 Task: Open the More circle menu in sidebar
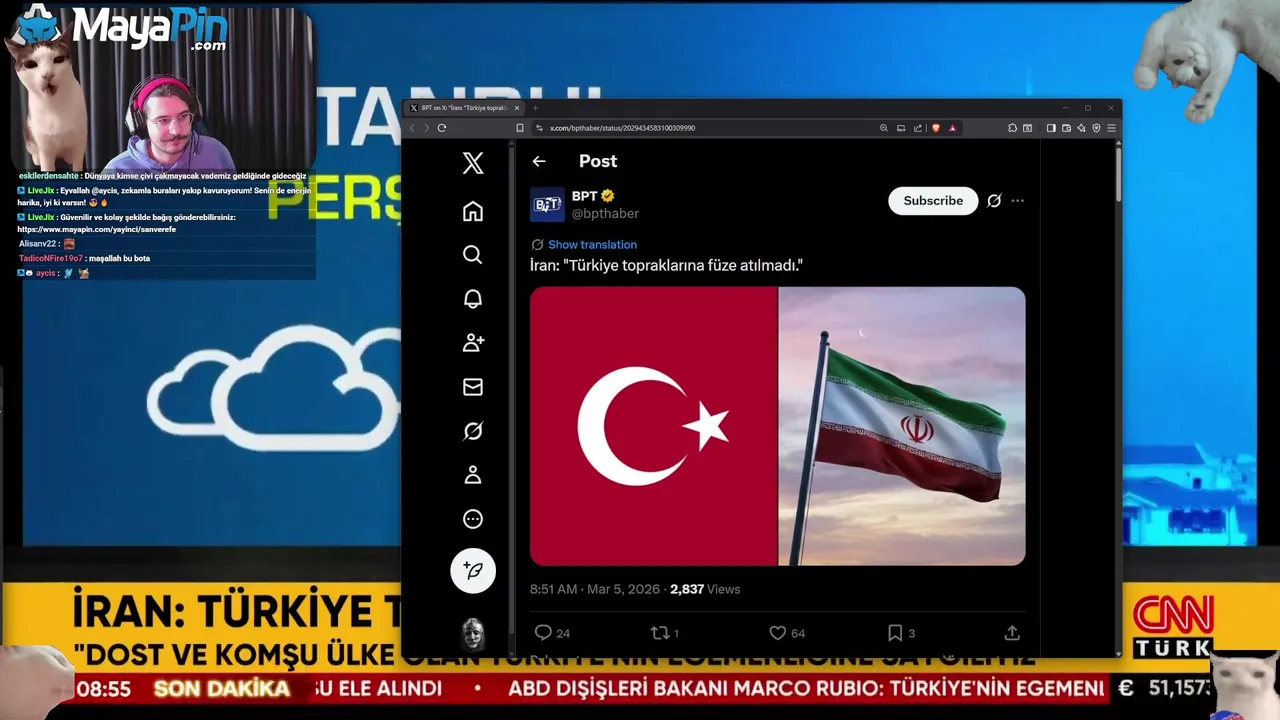[473, 519]
